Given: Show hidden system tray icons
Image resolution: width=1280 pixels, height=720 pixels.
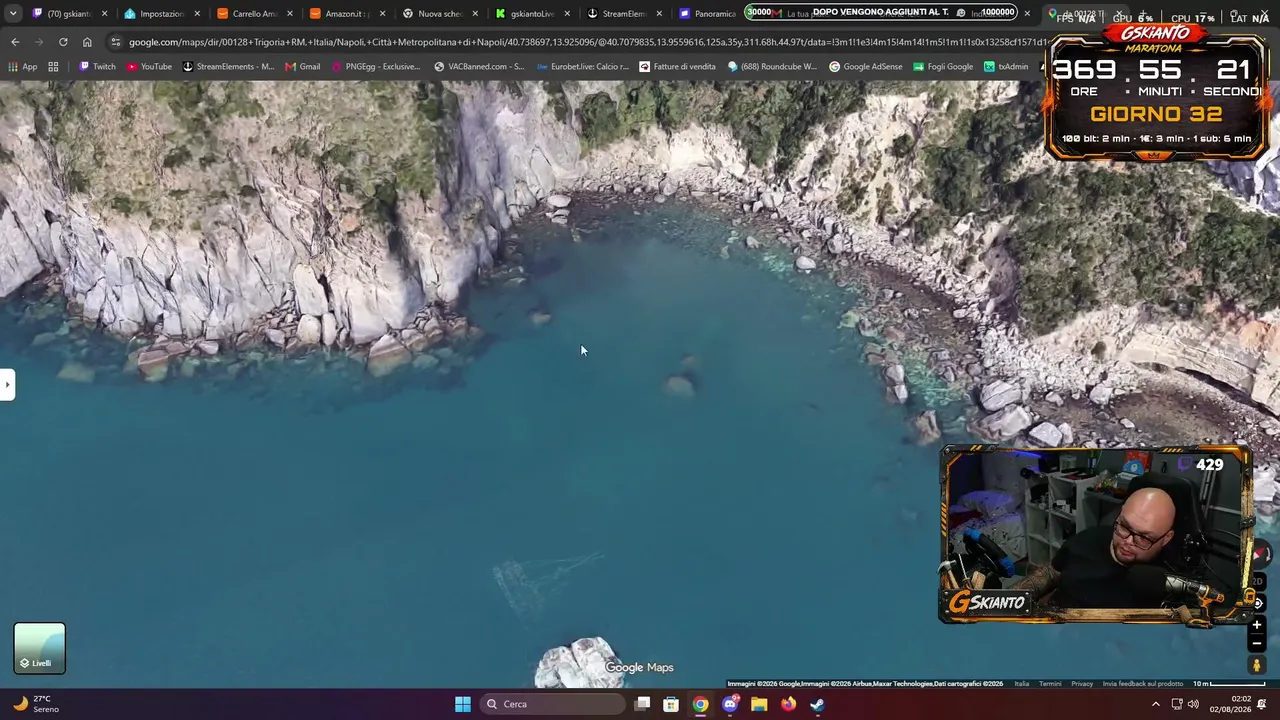Looking at the screenshot, I should coord(1156,704).
